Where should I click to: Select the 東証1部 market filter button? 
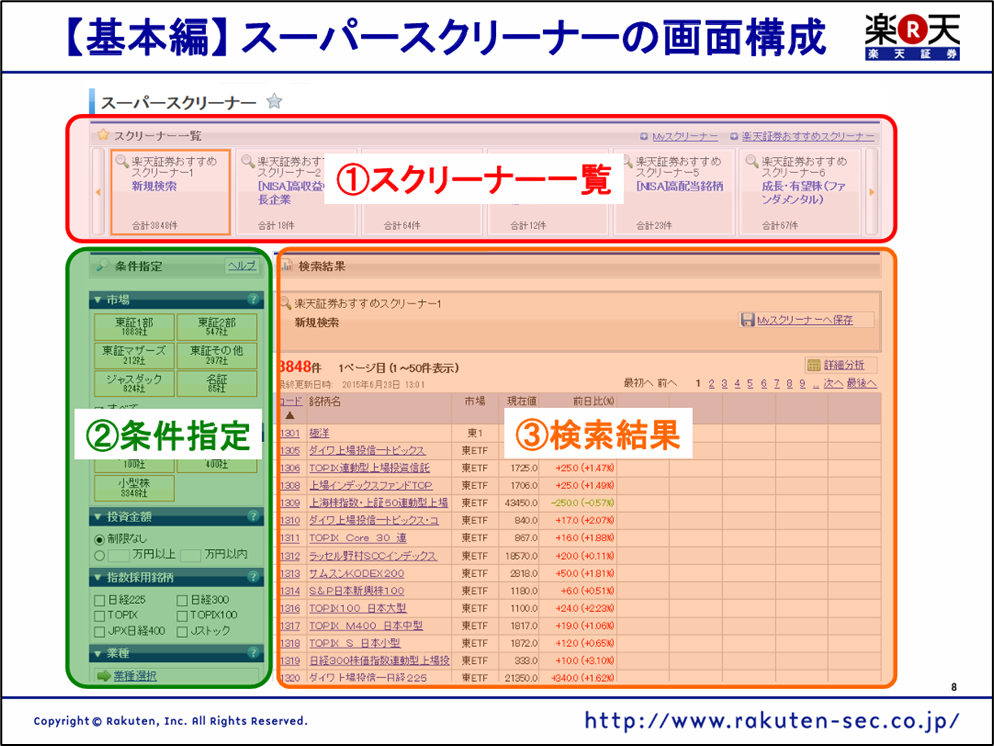pyautogui.click(x=134, y=327)
